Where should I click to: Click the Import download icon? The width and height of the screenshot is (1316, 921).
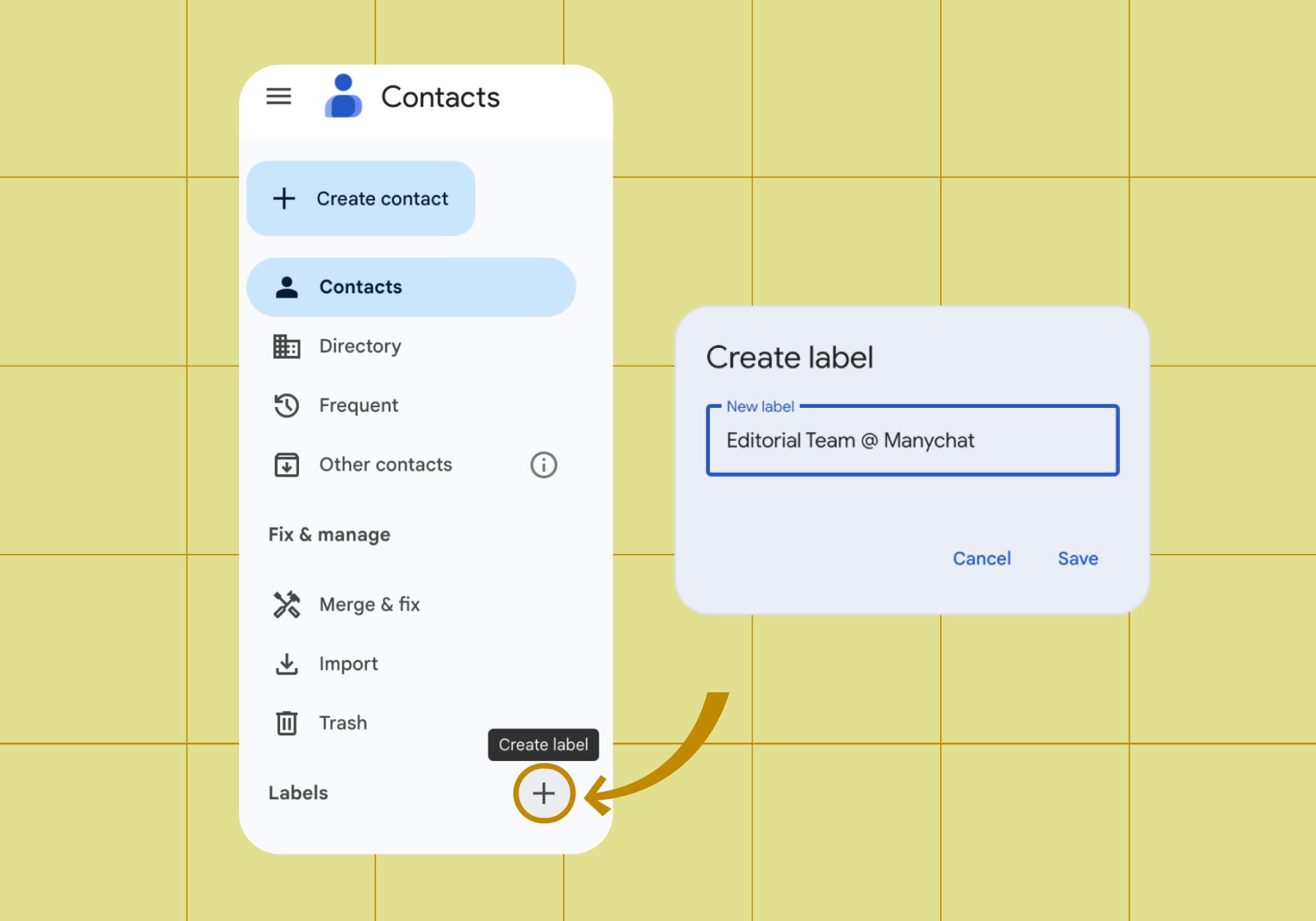click(287, 664)
